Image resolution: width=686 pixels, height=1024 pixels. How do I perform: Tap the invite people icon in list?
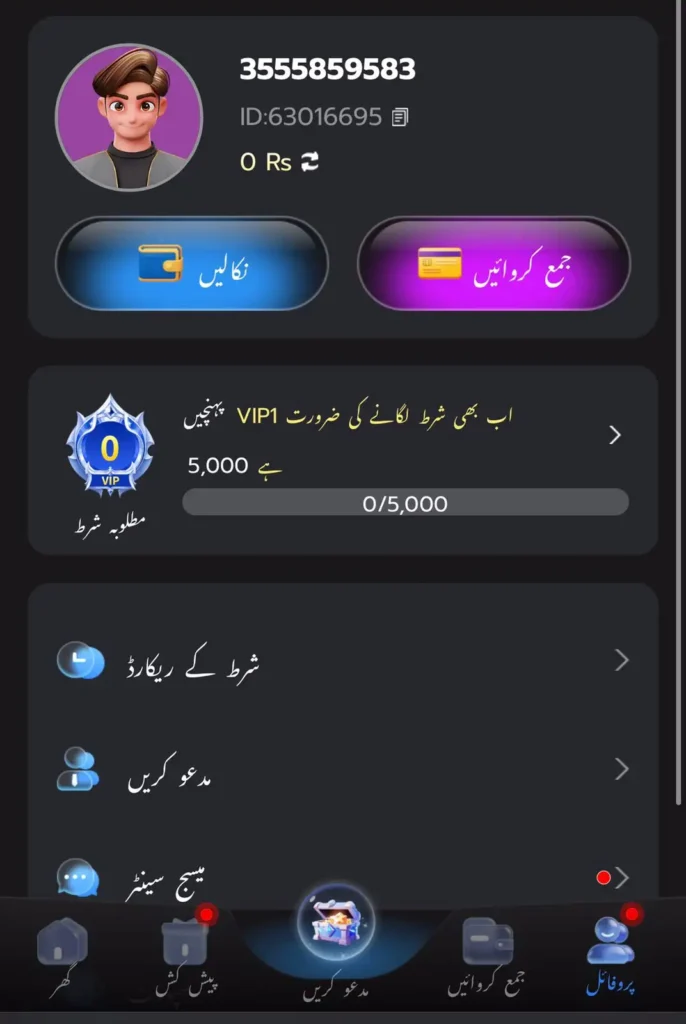[78, 769]
